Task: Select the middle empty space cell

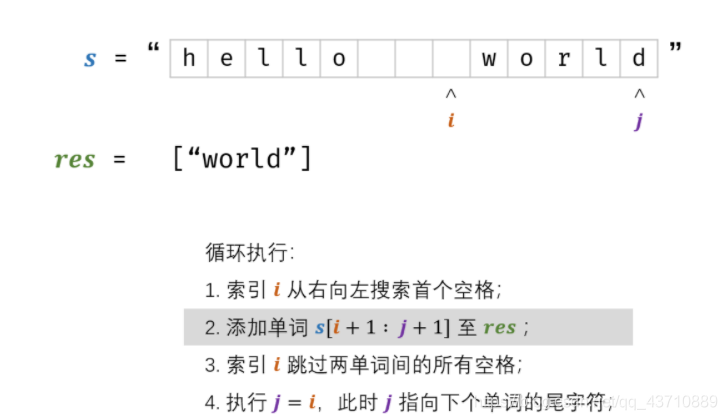Action: pos(414,58)
